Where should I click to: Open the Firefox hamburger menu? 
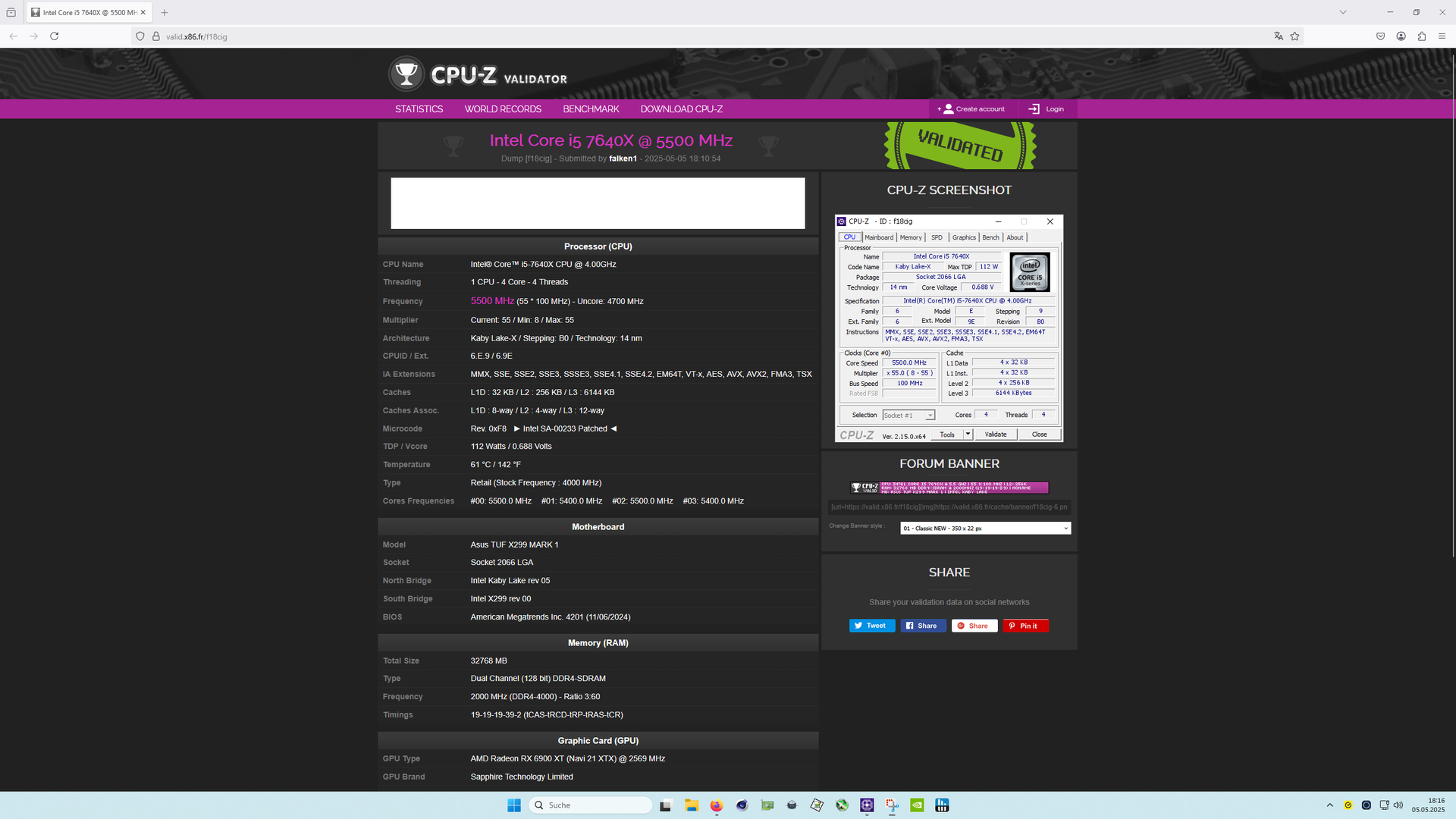point(1442,36)
